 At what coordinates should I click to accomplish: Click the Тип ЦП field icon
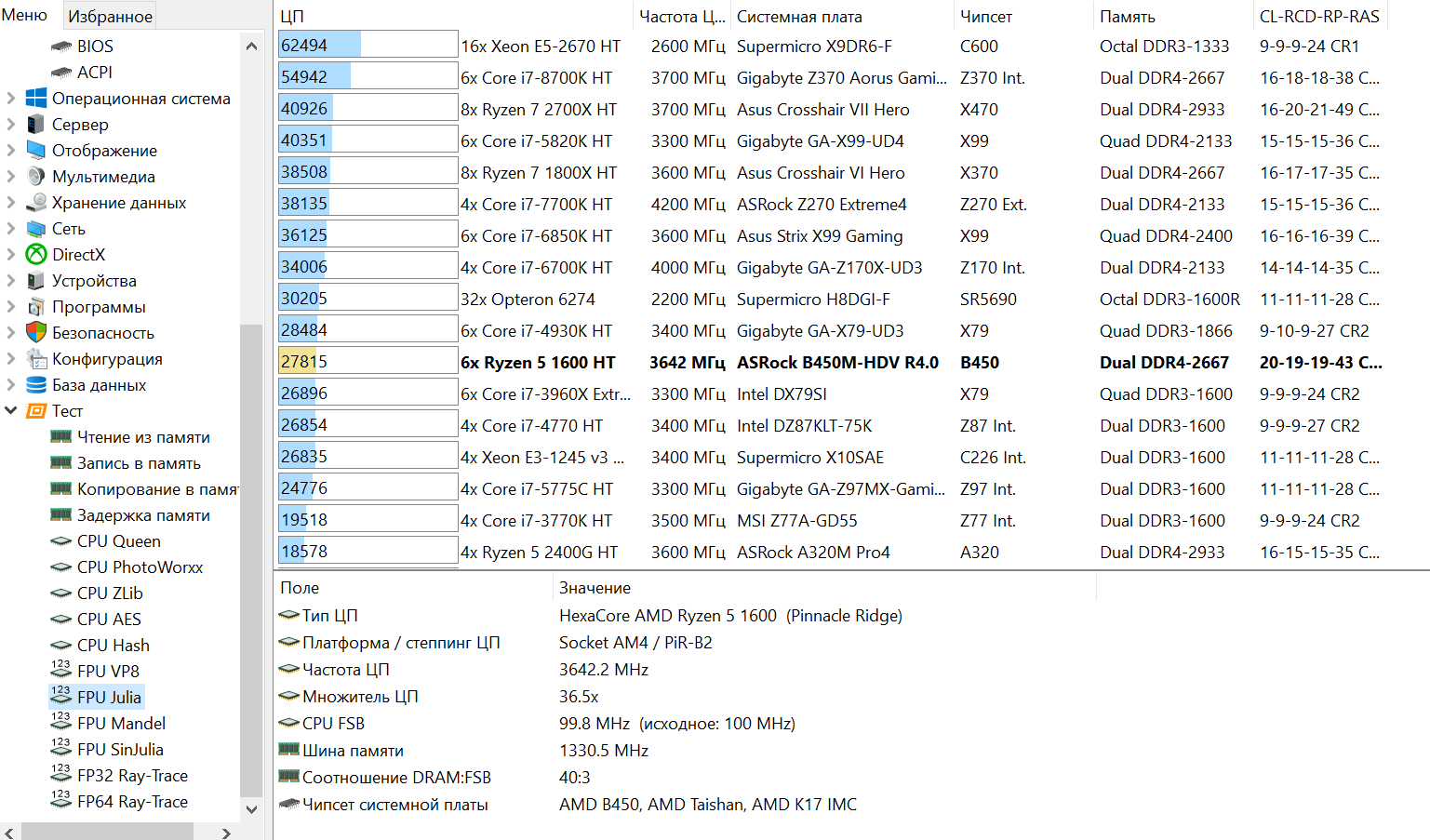point(289,616)
